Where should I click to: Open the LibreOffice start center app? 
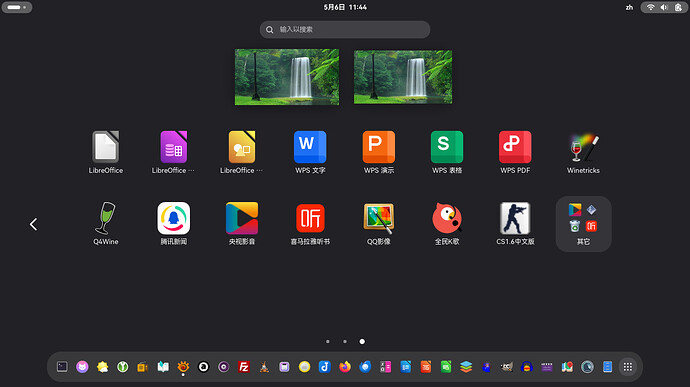click(x=106, y=152)
